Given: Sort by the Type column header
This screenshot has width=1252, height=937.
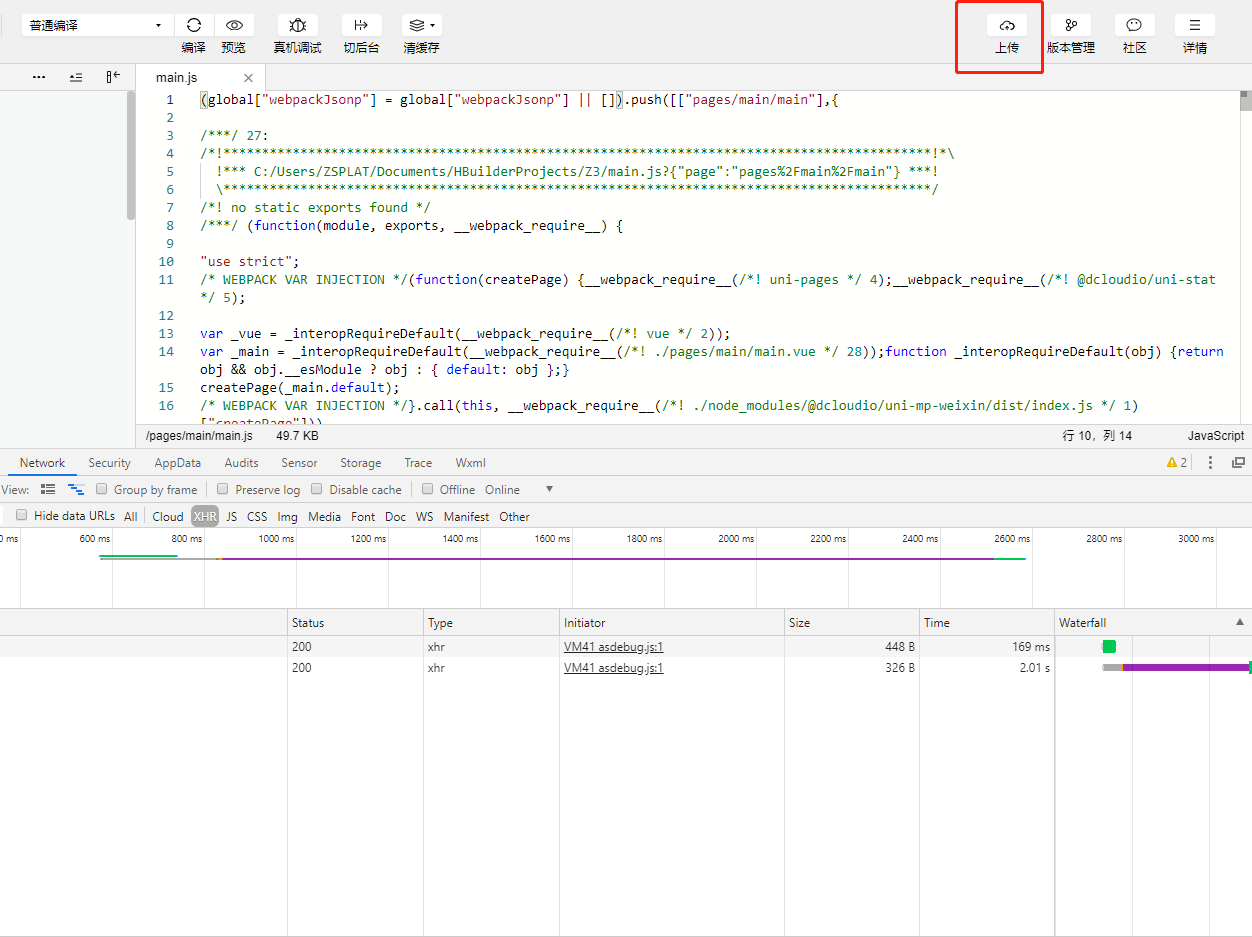Looking at the screenshot, I should pos(491,623).
